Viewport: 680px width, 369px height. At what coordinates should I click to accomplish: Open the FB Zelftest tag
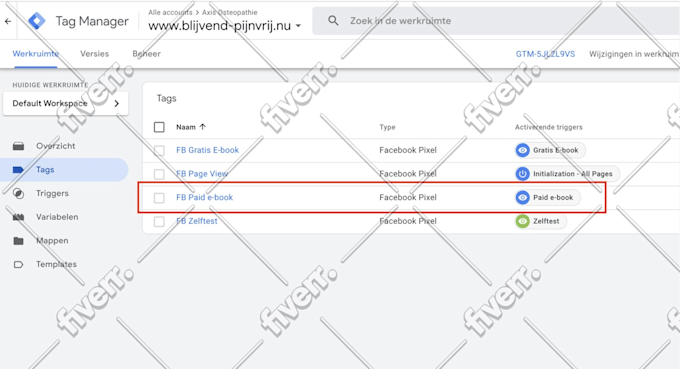click(x=196, y=221)
